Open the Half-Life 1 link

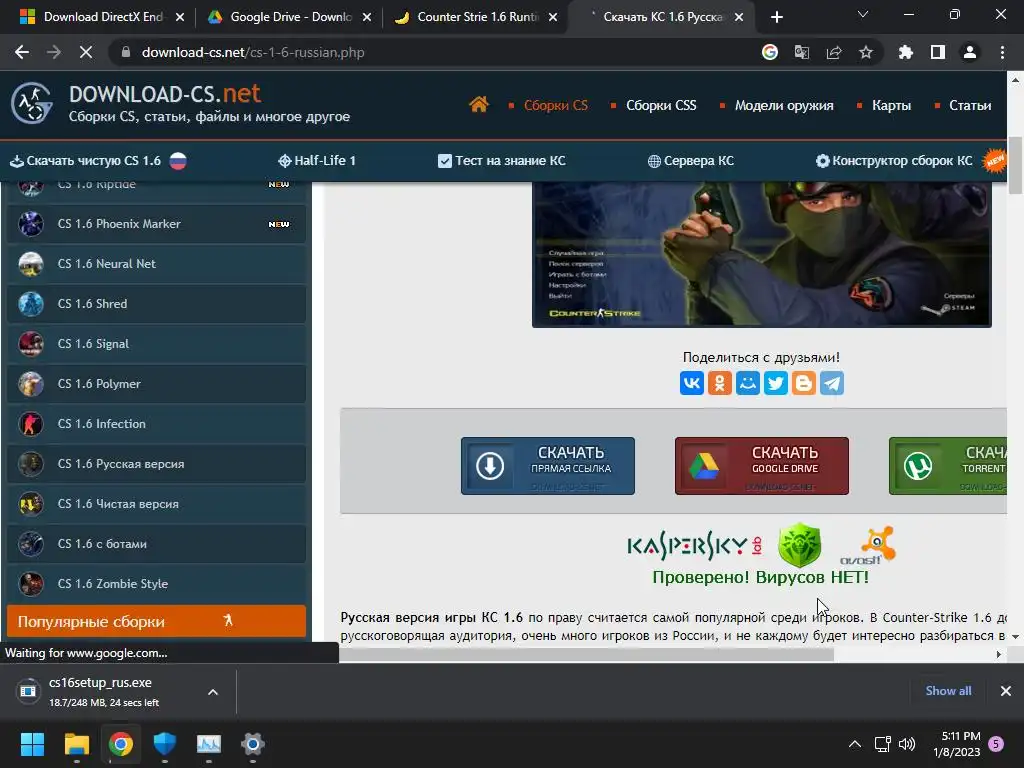point(317,161)
